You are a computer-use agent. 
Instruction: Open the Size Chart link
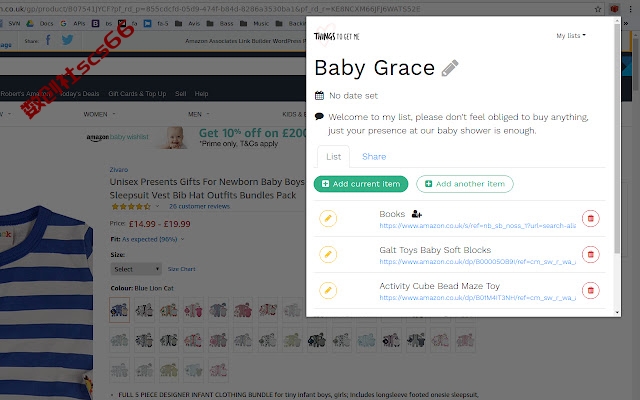[181, 269]
